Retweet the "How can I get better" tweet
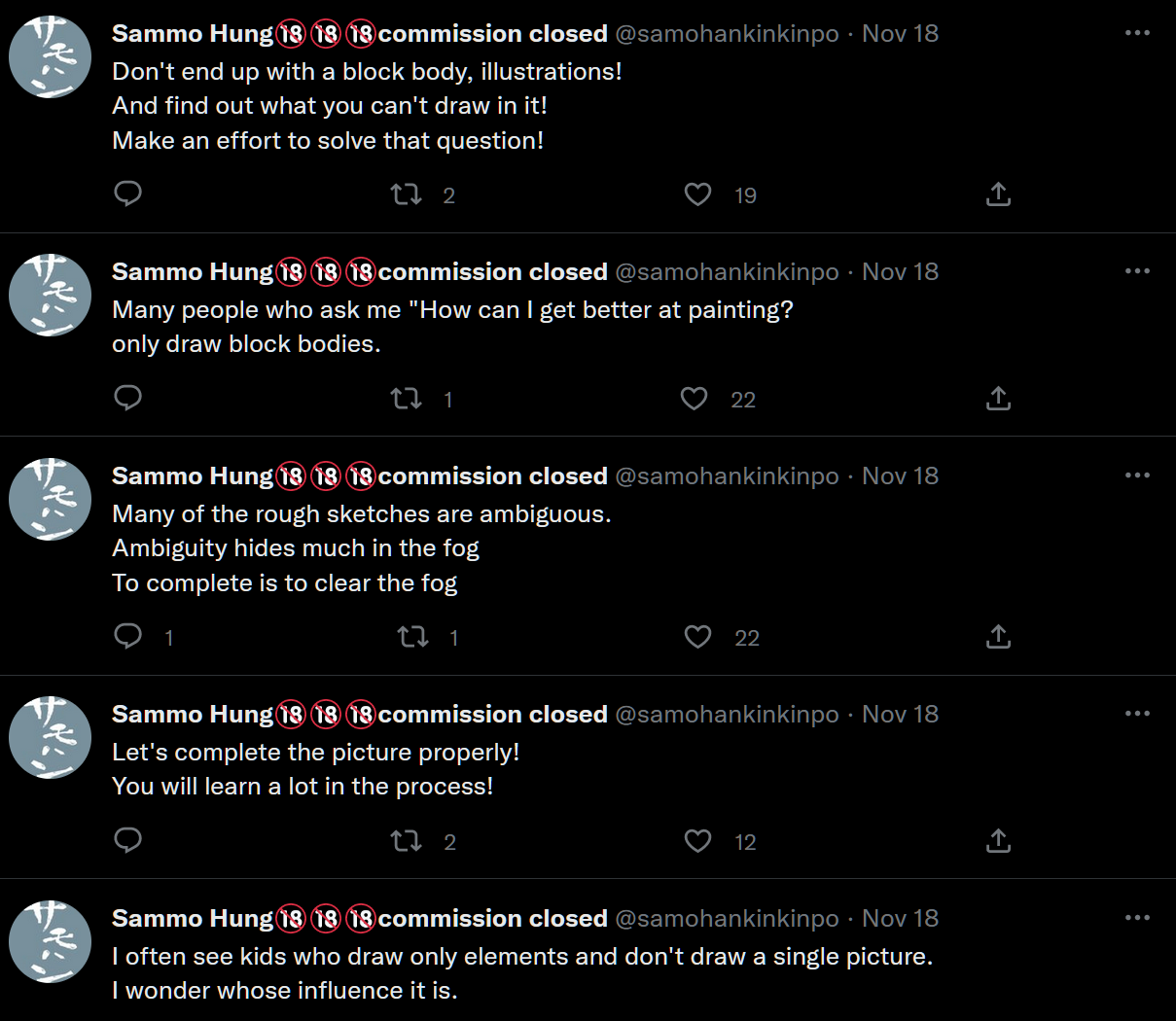 [407, 399]
